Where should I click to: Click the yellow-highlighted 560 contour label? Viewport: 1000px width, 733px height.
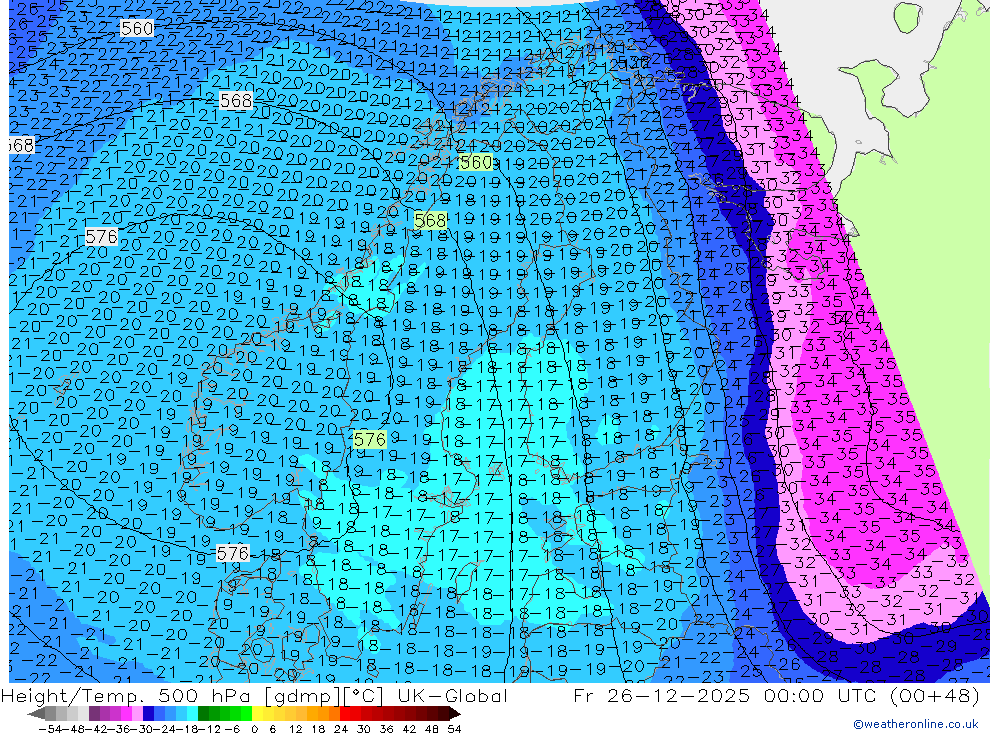(476, 163)
